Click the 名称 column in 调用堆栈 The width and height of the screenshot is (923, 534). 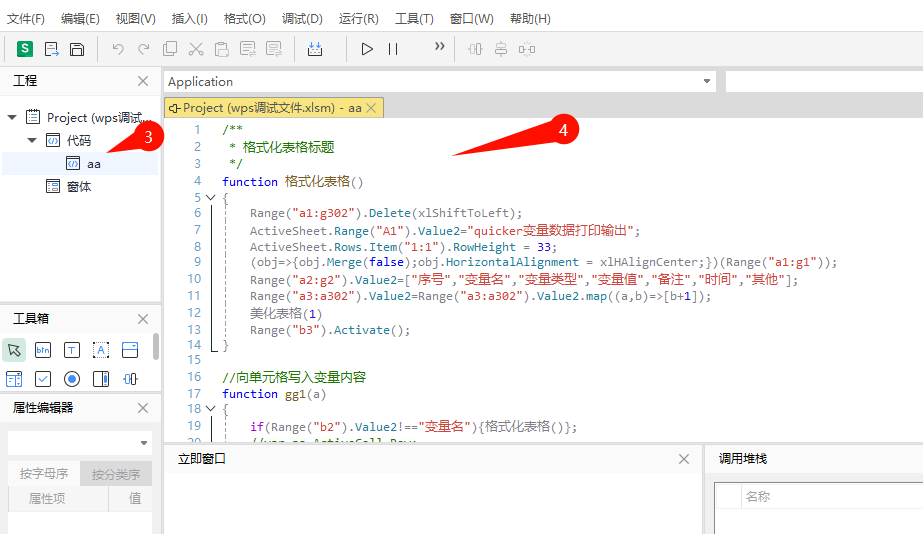(758, 496)
